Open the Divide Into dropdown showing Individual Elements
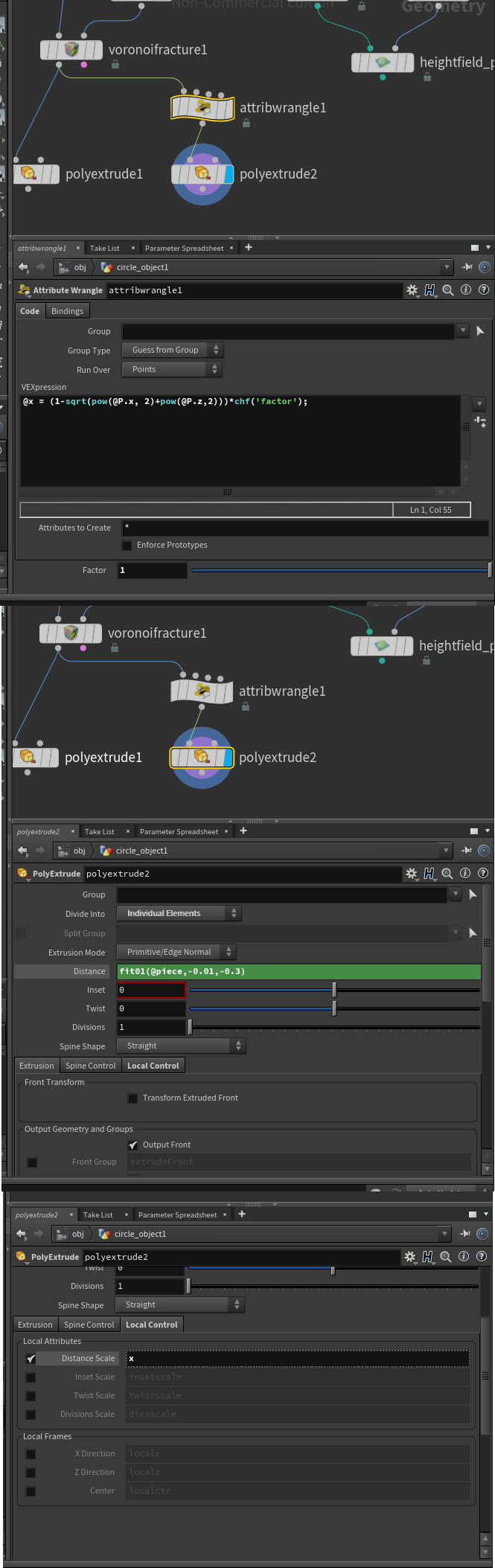This screenshot has width=495, height=1568. pos(179,914)
